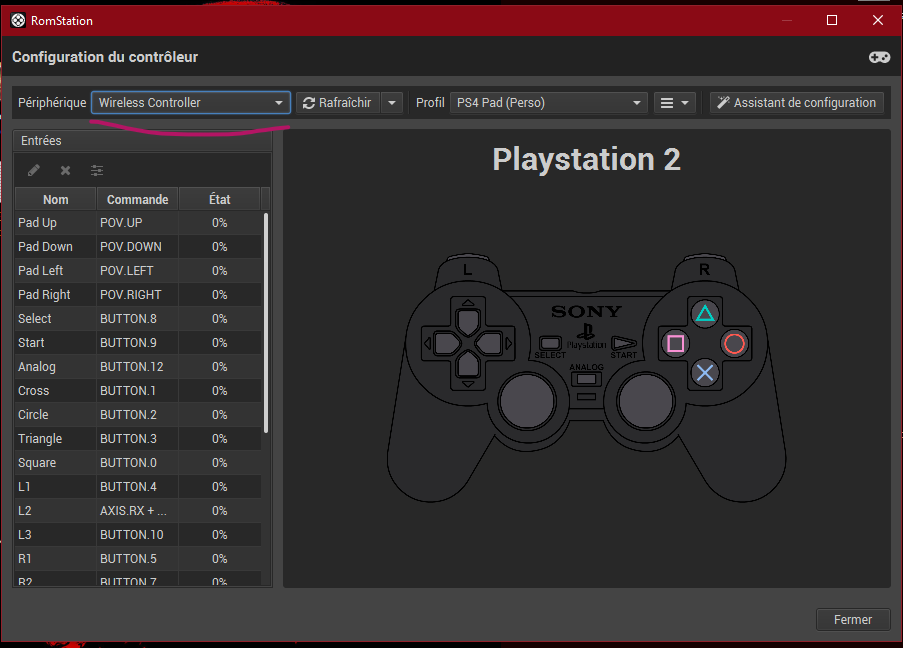This screenshot has width=903, height=648.
Task: Select the R1 input row
Action: pyautogui.click(x=138, y=559)
